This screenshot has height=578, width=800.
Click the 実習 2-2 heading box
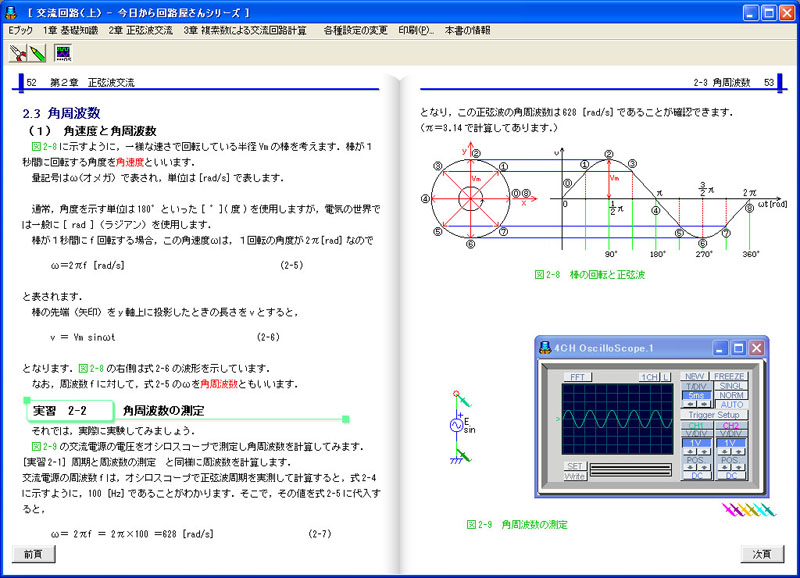click(x=70, y=411)
